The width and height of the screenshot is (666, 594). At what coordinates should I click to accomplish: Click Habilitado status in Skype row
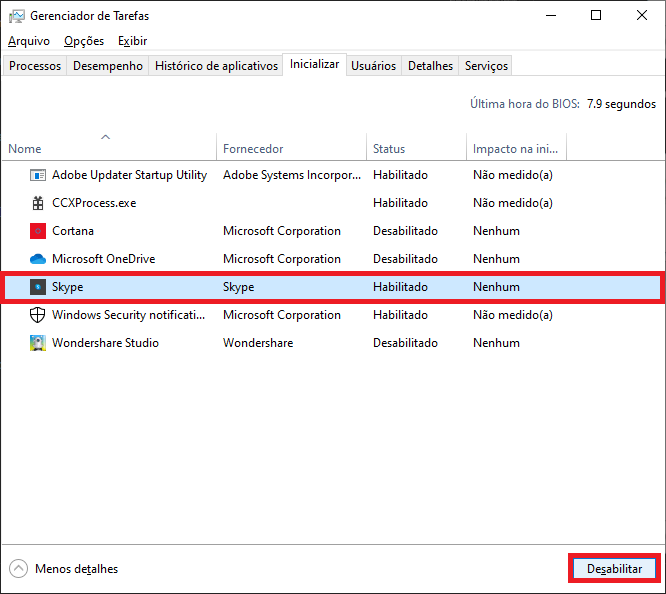tap(401, 287)
